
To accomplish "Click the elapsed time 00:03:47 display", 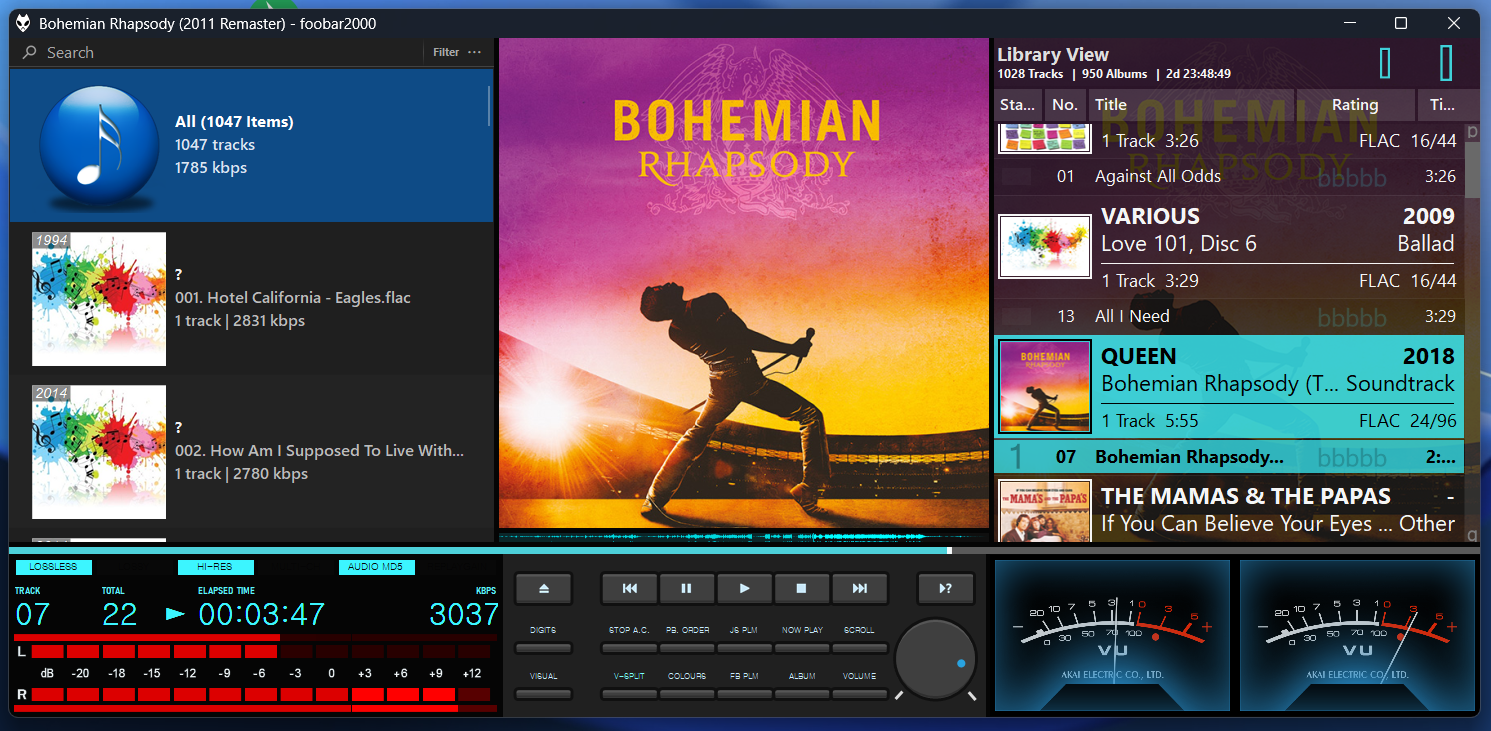I will coord(262,614).
